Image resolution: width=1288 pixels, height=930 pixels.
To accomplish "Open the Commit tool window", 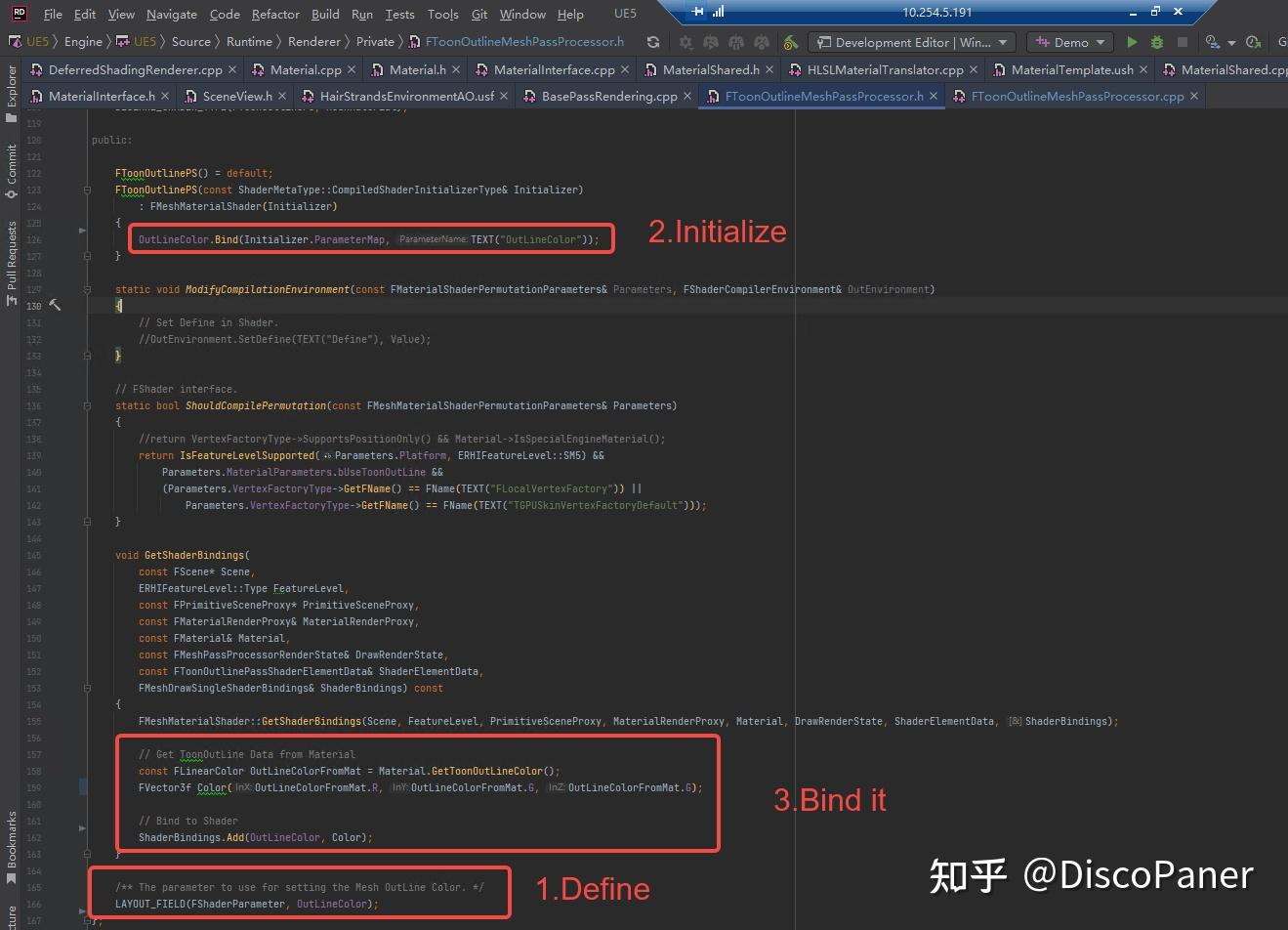I will tap(11, 166).
